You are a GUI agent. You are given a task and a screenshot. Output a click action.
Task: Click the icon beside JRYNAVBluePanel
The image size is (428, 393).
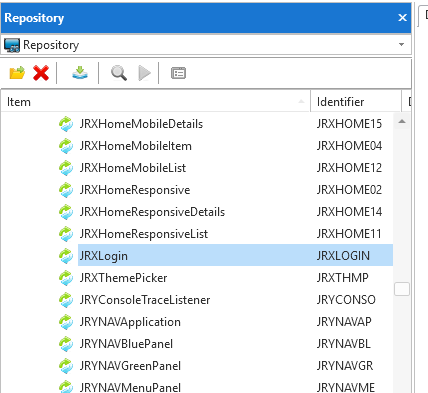(x=66, y=344)
